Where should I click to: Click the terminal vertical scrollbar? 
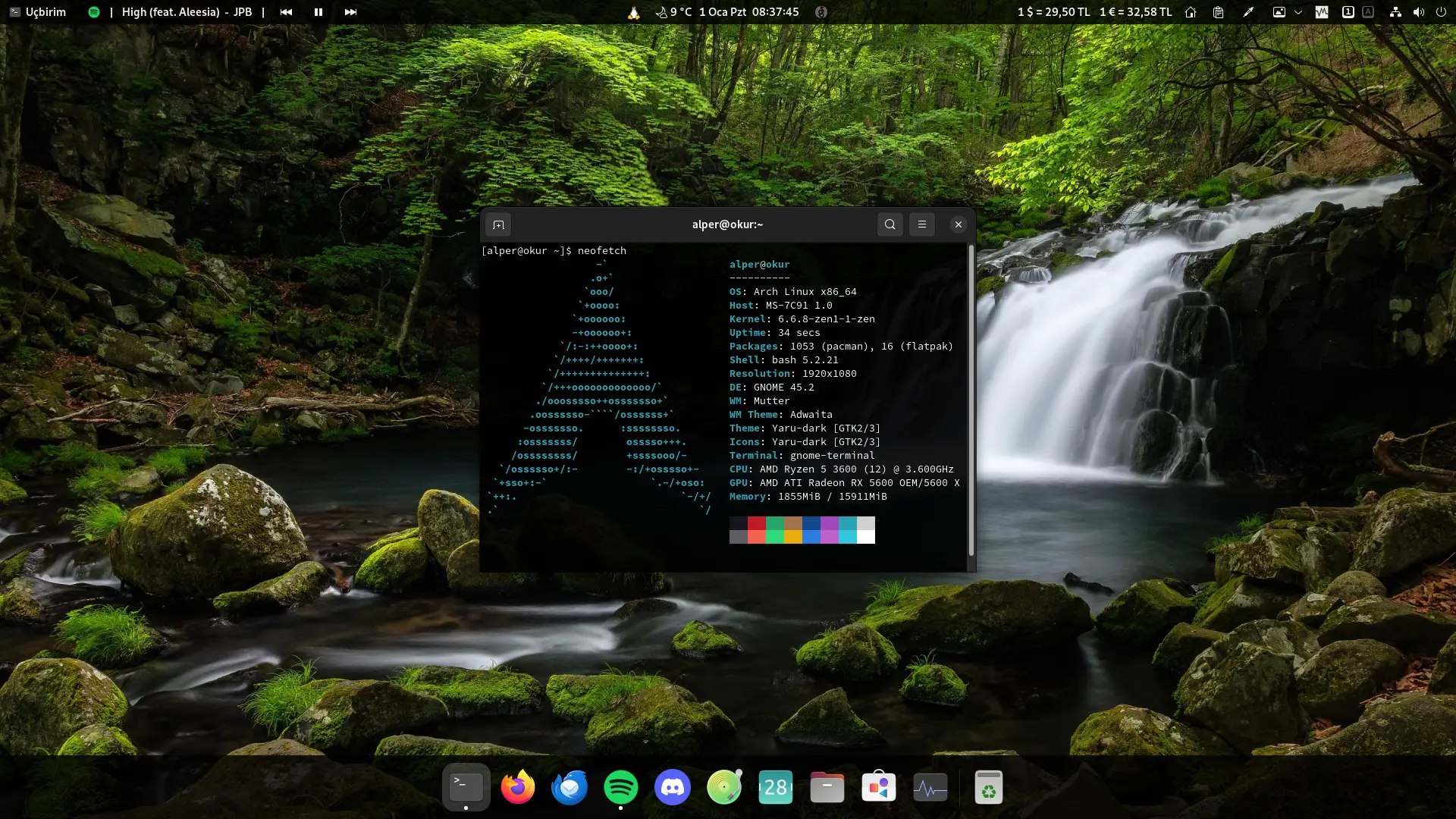click(971, 400)
